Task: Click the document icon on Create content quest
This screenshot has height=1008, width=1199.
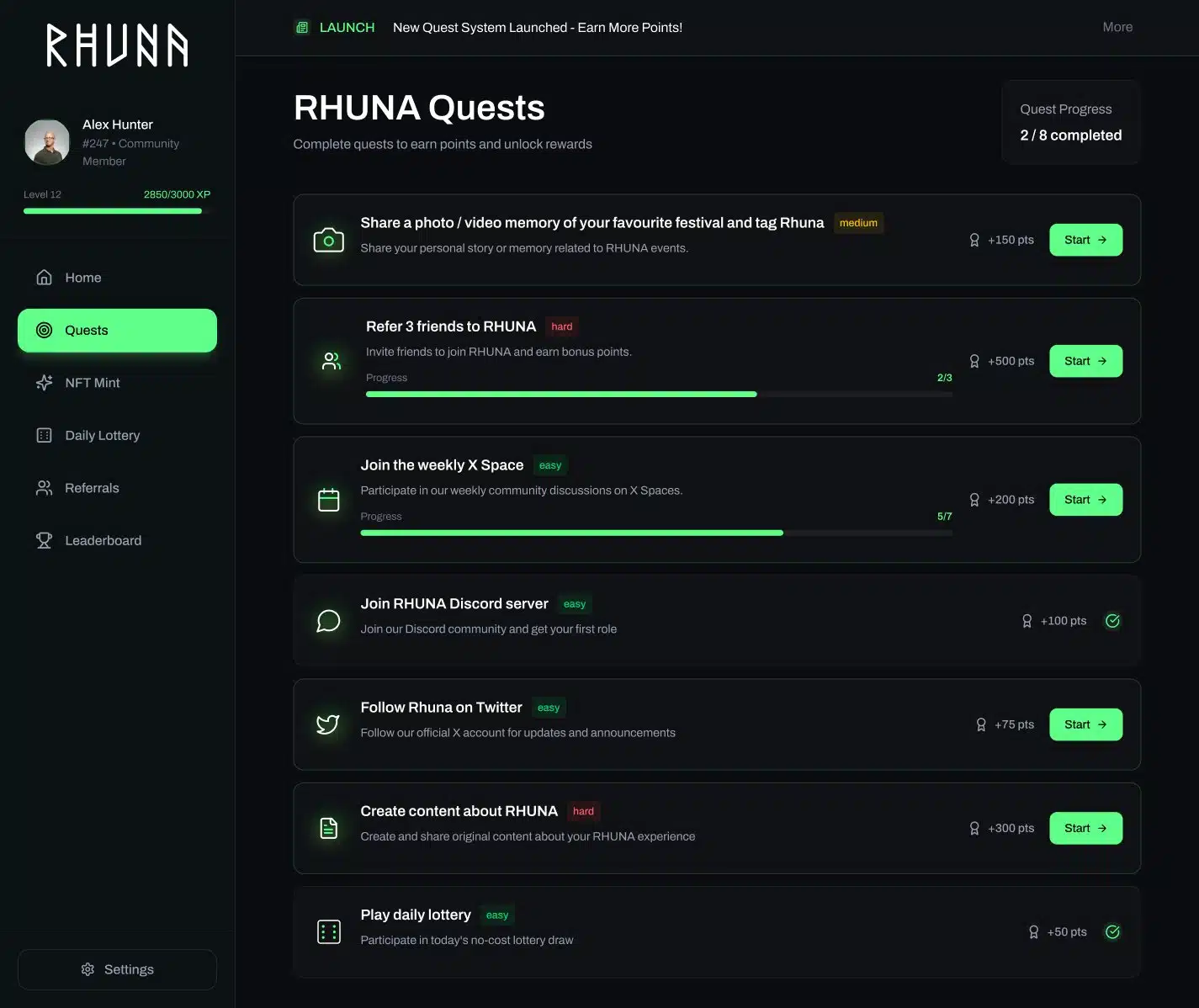Action: [x=328, y=829]
